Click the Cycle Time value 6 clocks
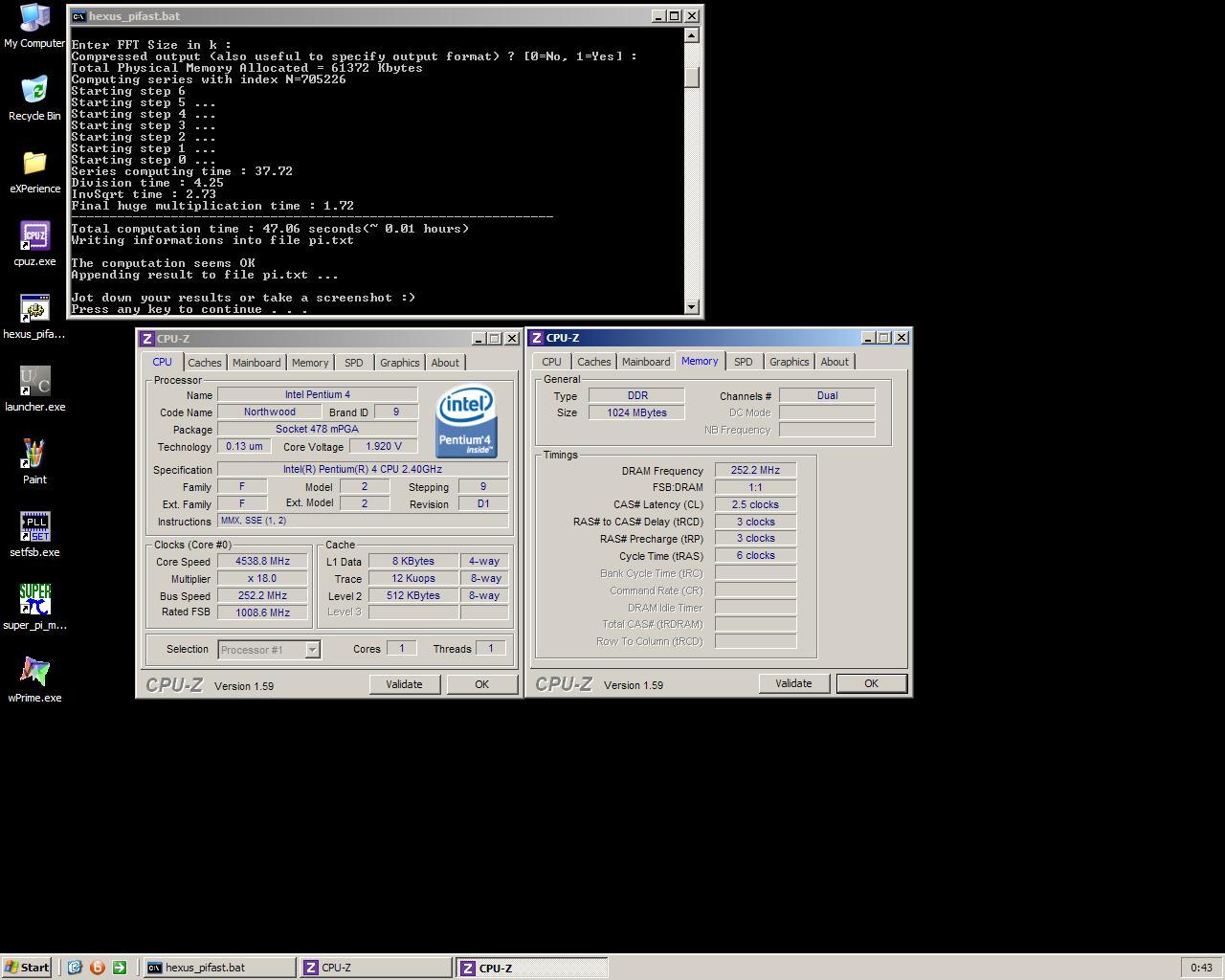This screenshot has width=1225, height=980. 755,555
